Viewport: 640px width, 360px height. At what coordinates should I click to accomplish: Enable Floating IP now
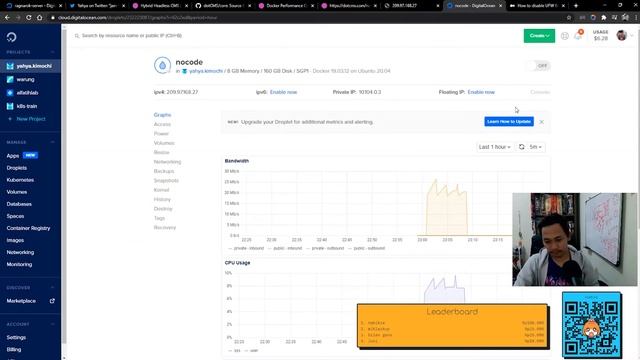point(481,92)
